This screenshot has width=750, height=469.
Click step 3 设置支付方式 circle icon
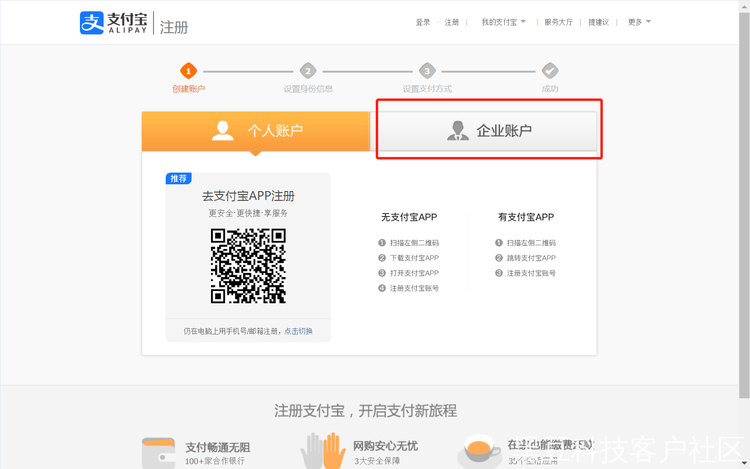(427, 71)
